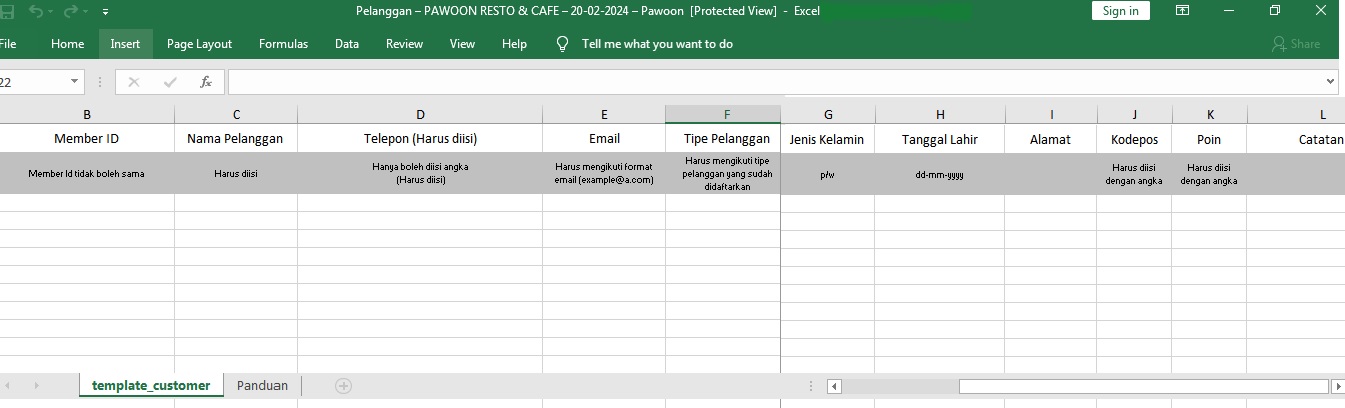Screen dimensions: 1345x408
Task: Click the Enter checkmark in the formula bar
Action: point(170,82)
